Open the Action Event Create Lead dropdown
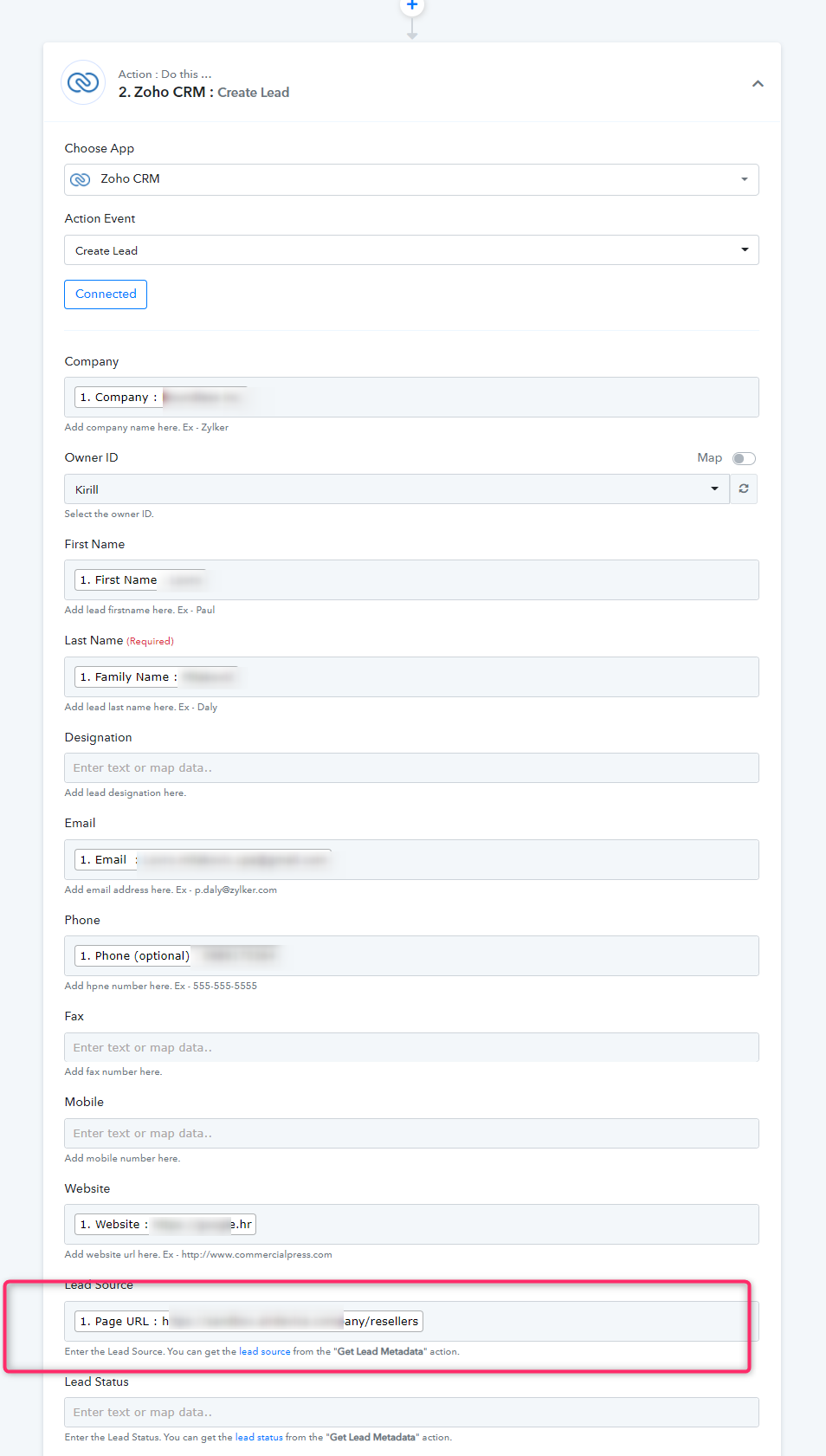 click(411, 250)
